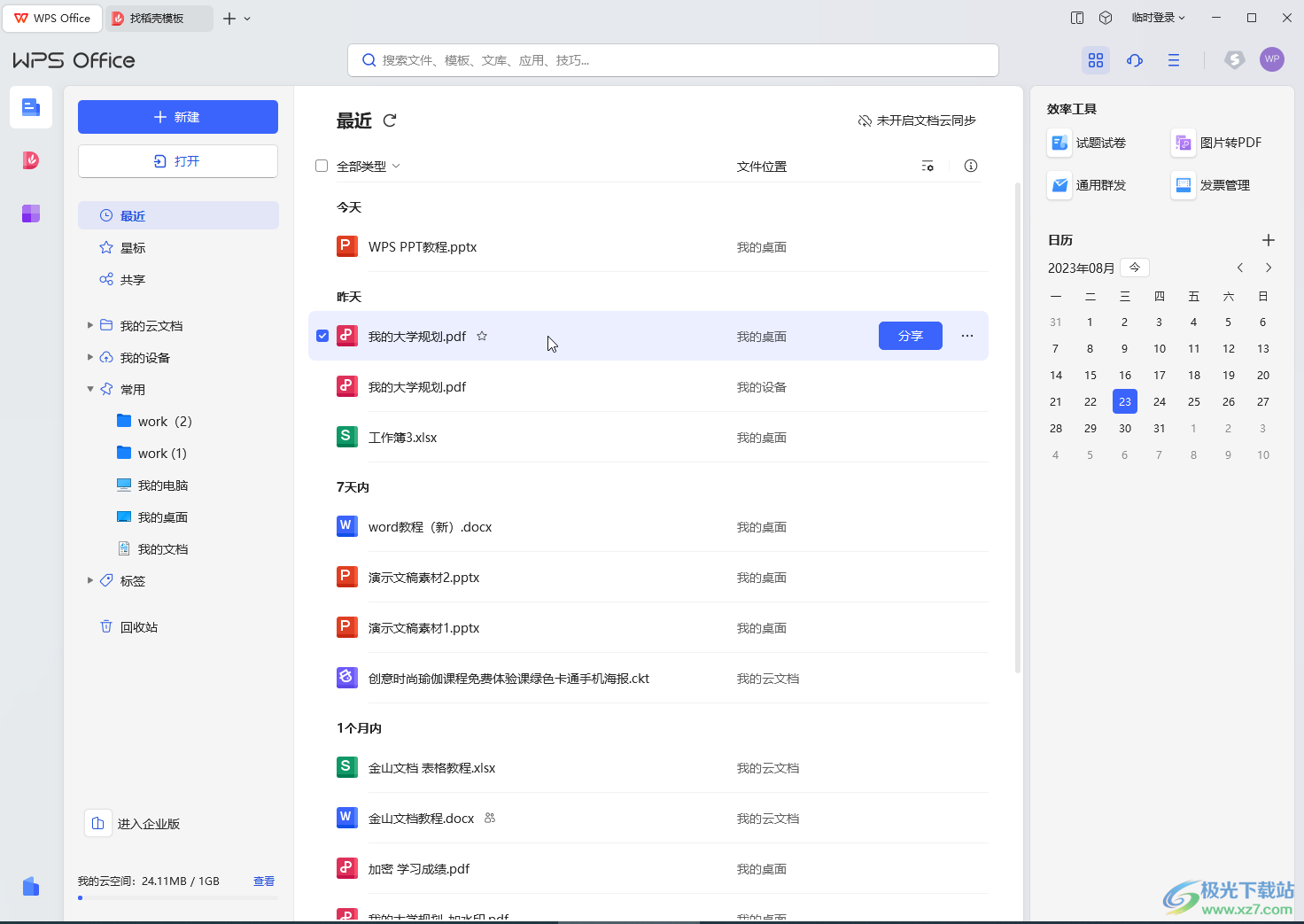Go to next calendar month
The height and width of the screenshot is (924, 1304).
point(1269,268)
